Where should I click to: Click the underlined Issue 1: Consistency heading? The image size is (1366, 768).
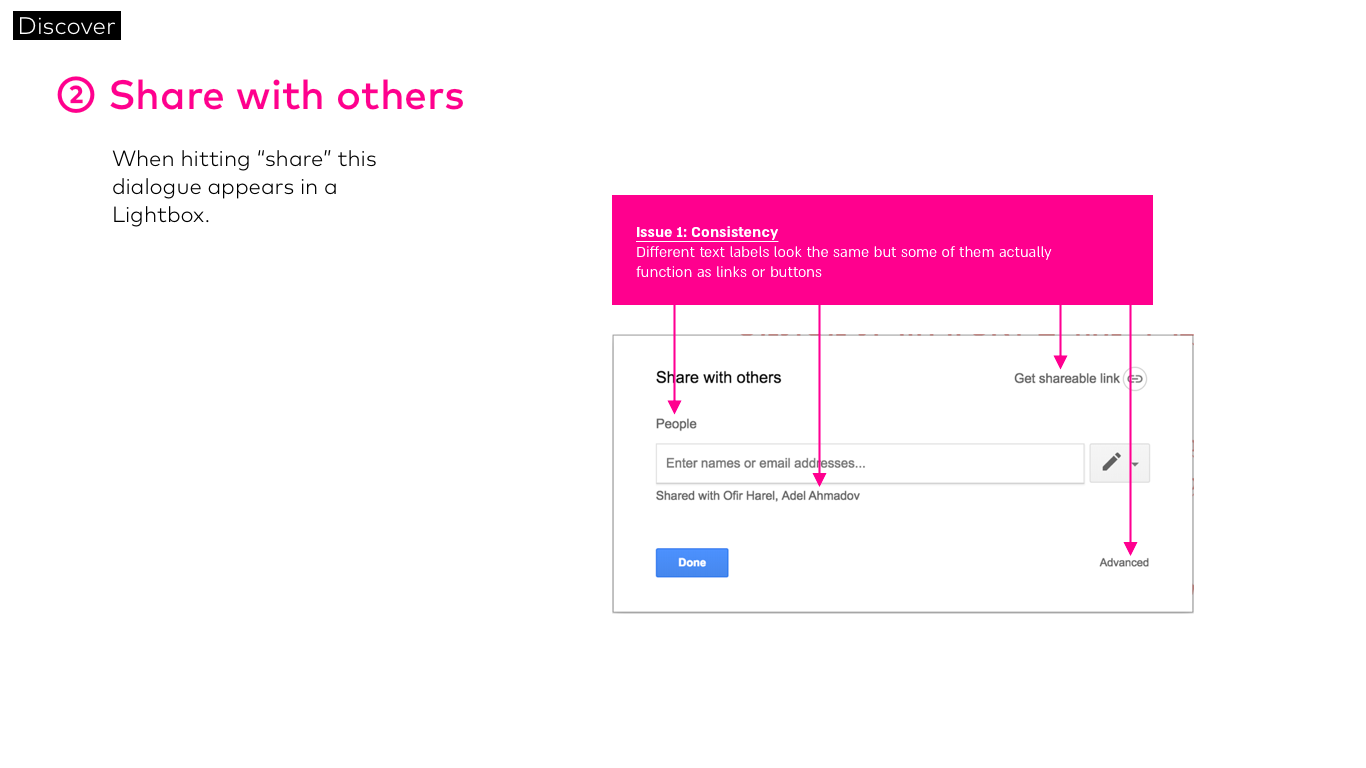click(x=707, y=232)
